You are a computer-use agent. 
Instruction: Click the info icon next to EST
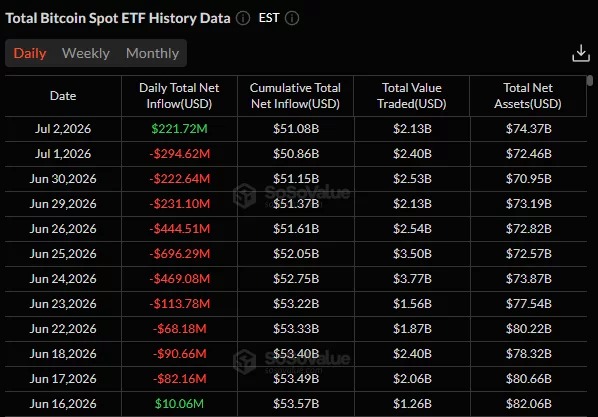[x=292, y=18]
